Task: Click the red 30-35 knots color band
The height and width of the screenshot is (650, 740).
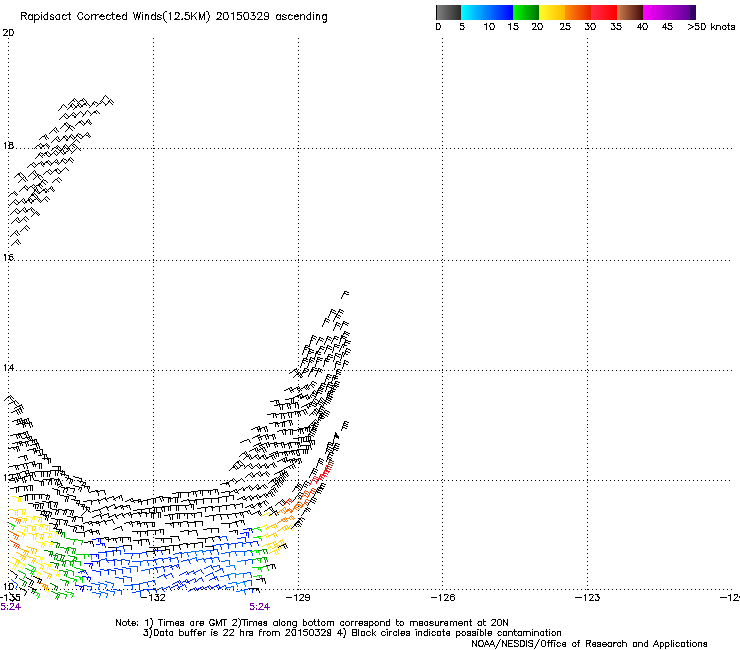Action: pyautogui.click(x=604, y=12)
